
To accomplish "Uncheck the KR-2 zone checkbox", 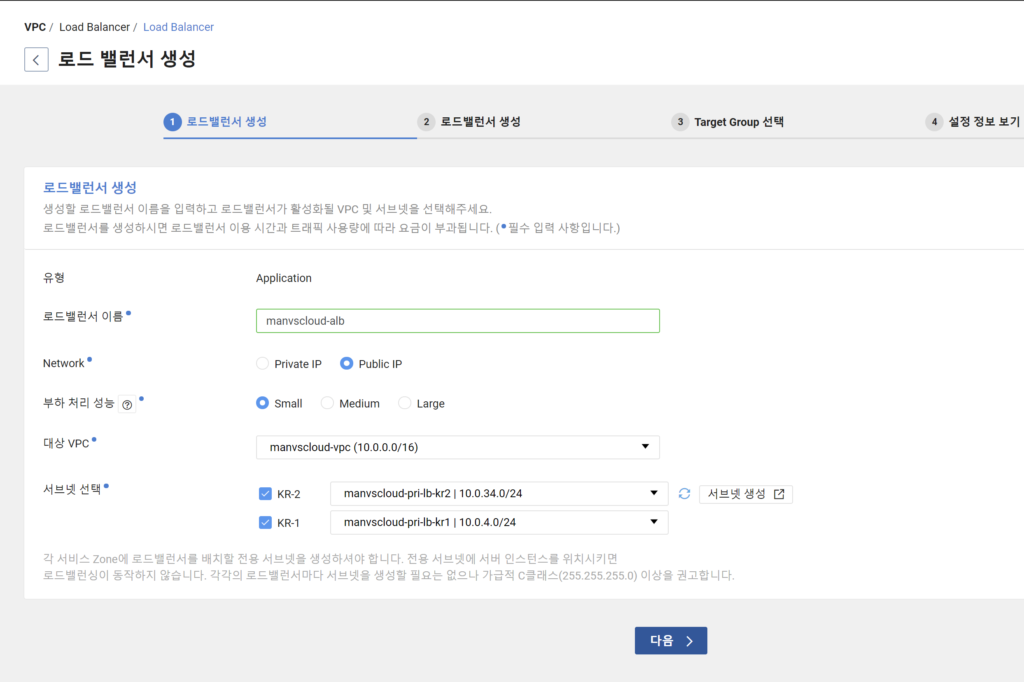I will tap(265, 493).
